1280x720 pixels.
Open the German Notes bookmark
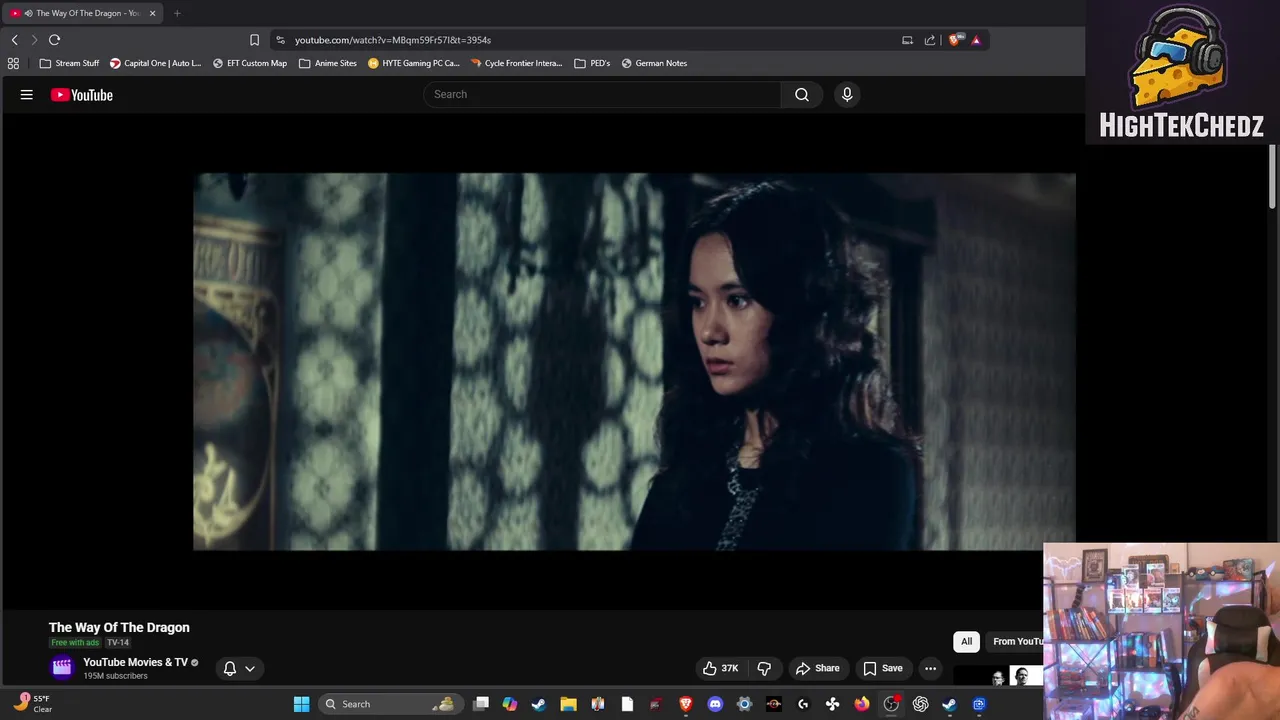[654, 63]
